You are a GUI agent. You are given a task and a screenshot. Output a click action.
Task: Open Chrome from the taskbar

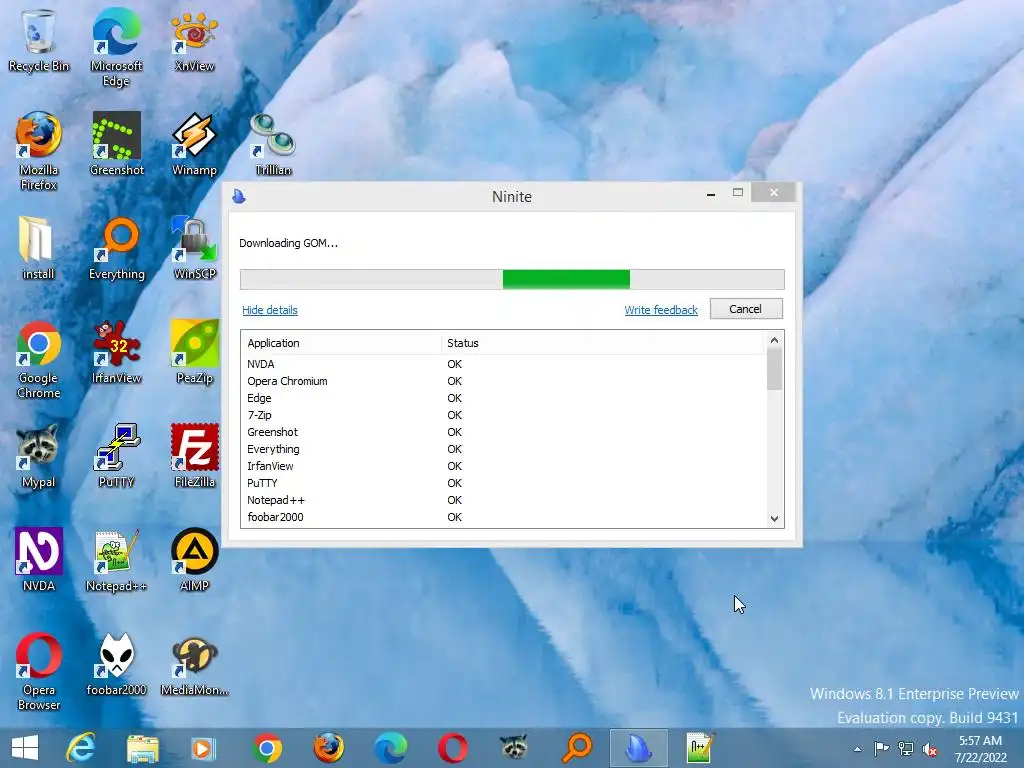[x=267, y=748]
